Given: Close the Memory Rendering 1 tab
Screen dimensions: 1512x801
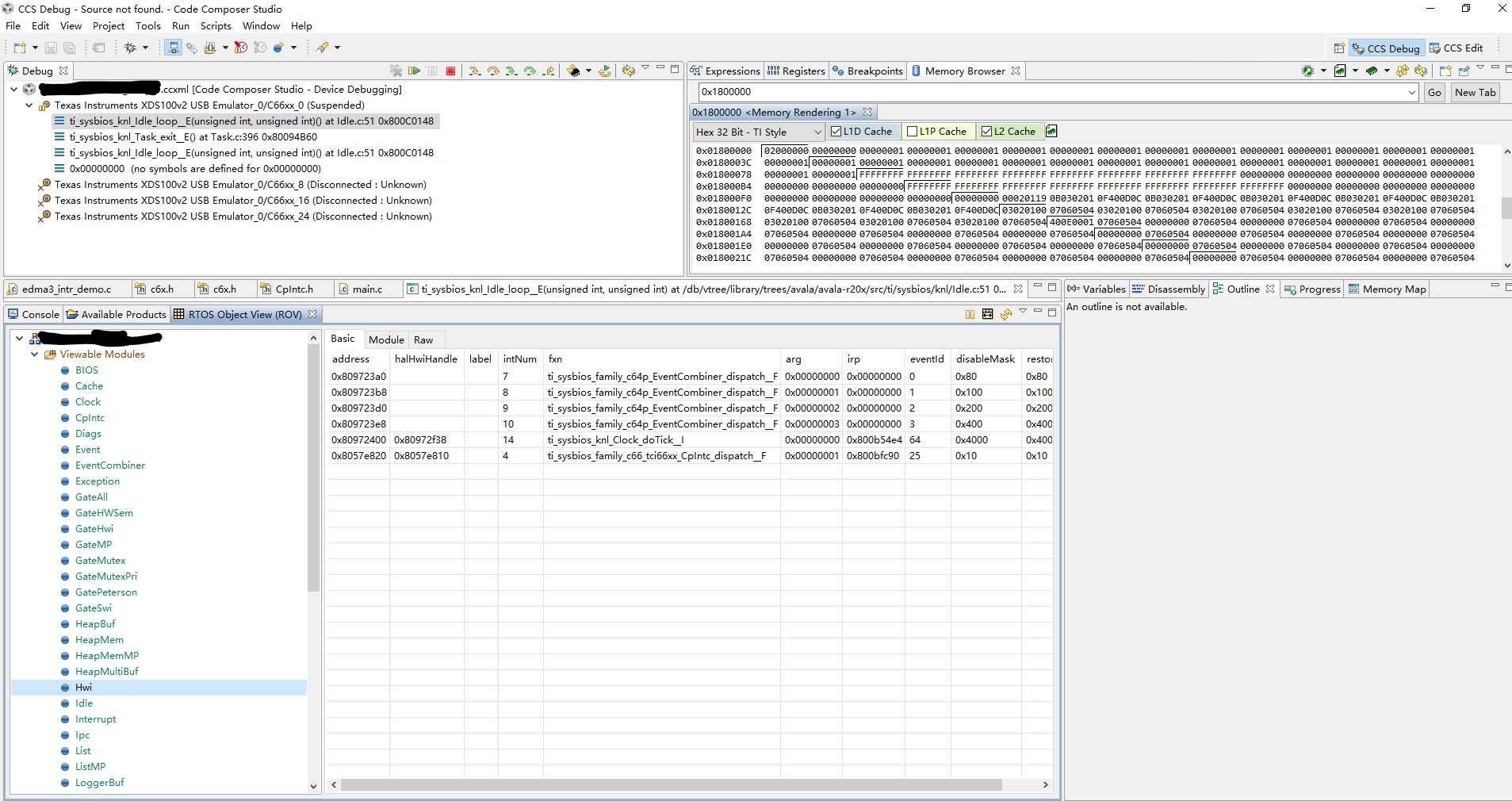Looking at the screenshot, I should [x=867, y=113].
